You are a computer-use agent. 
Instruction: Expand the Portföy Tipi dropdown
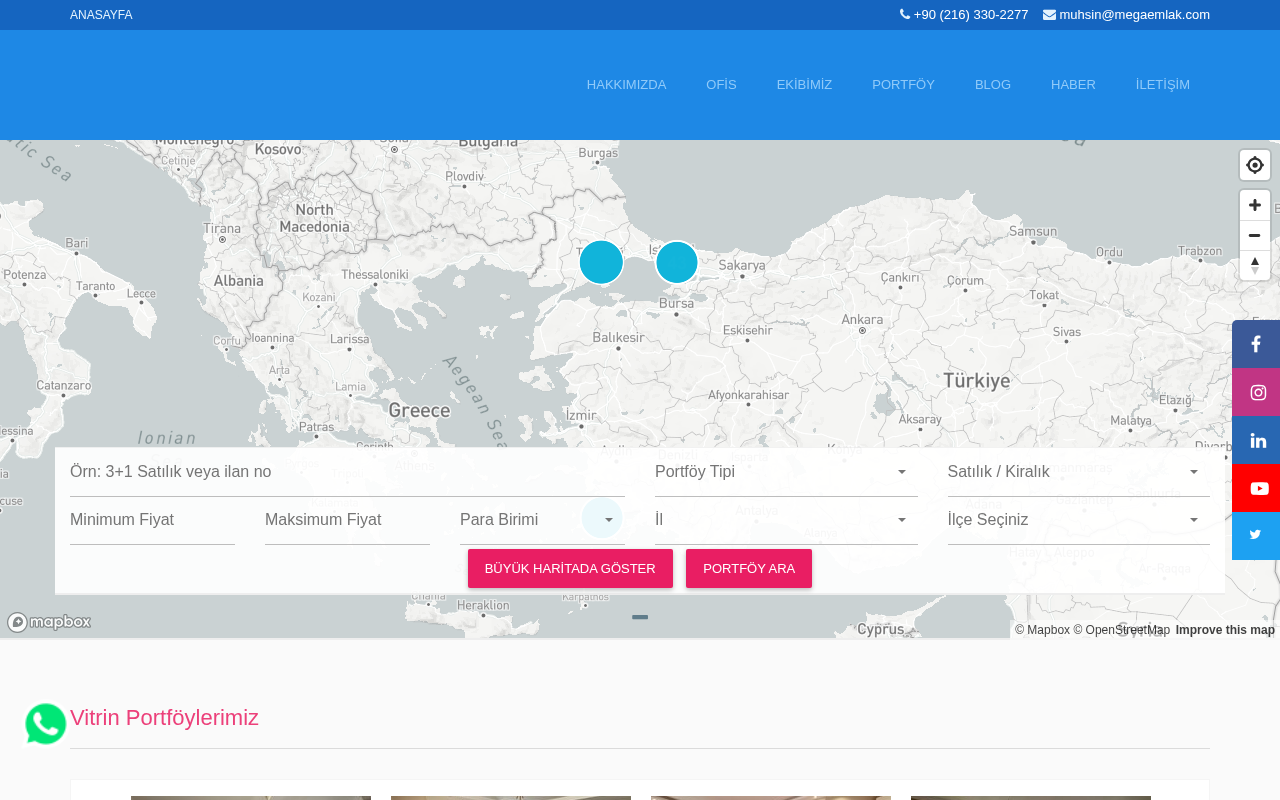(786, 472)
